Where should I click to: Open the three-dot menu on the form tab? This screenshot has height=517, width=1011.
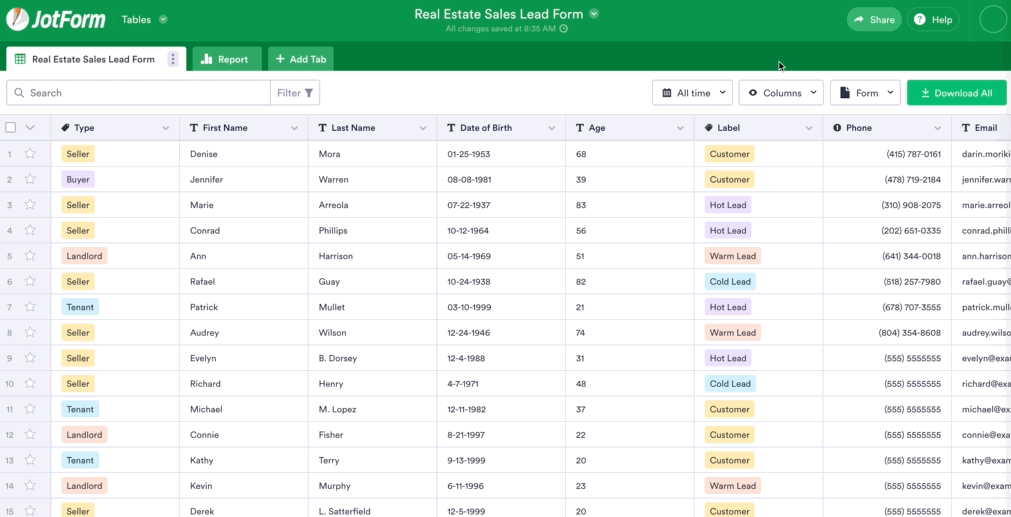point(173,59)
